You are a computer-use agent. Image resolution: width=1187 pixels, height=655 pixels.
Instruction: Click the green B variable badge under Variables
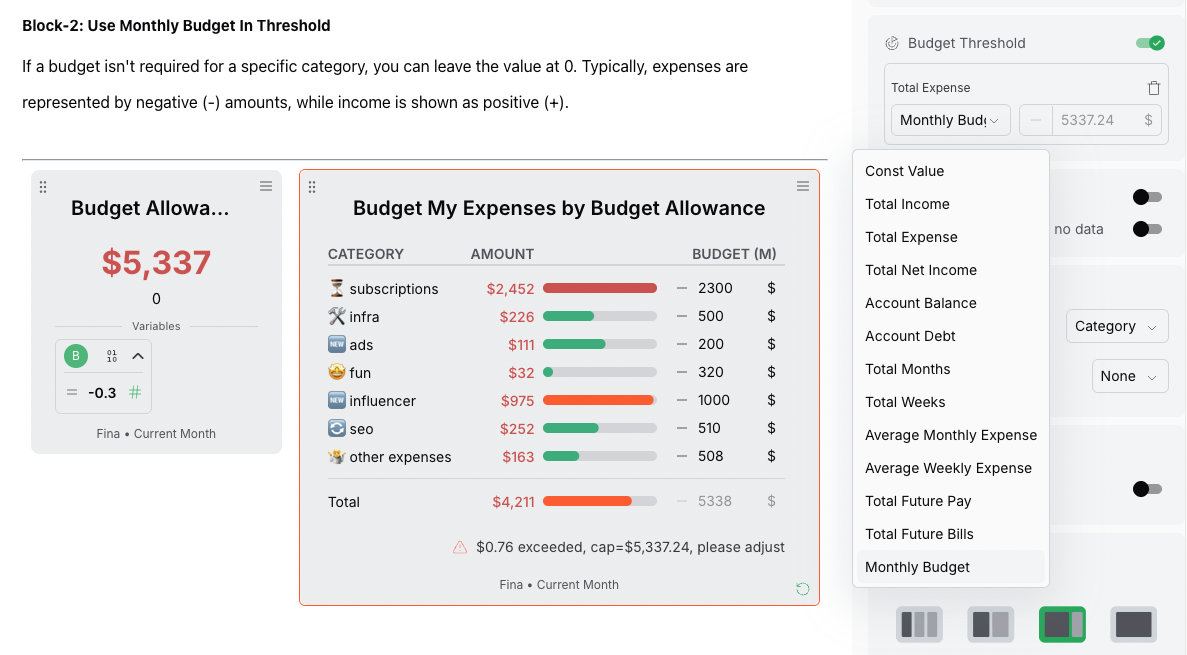tap(75, 355)
